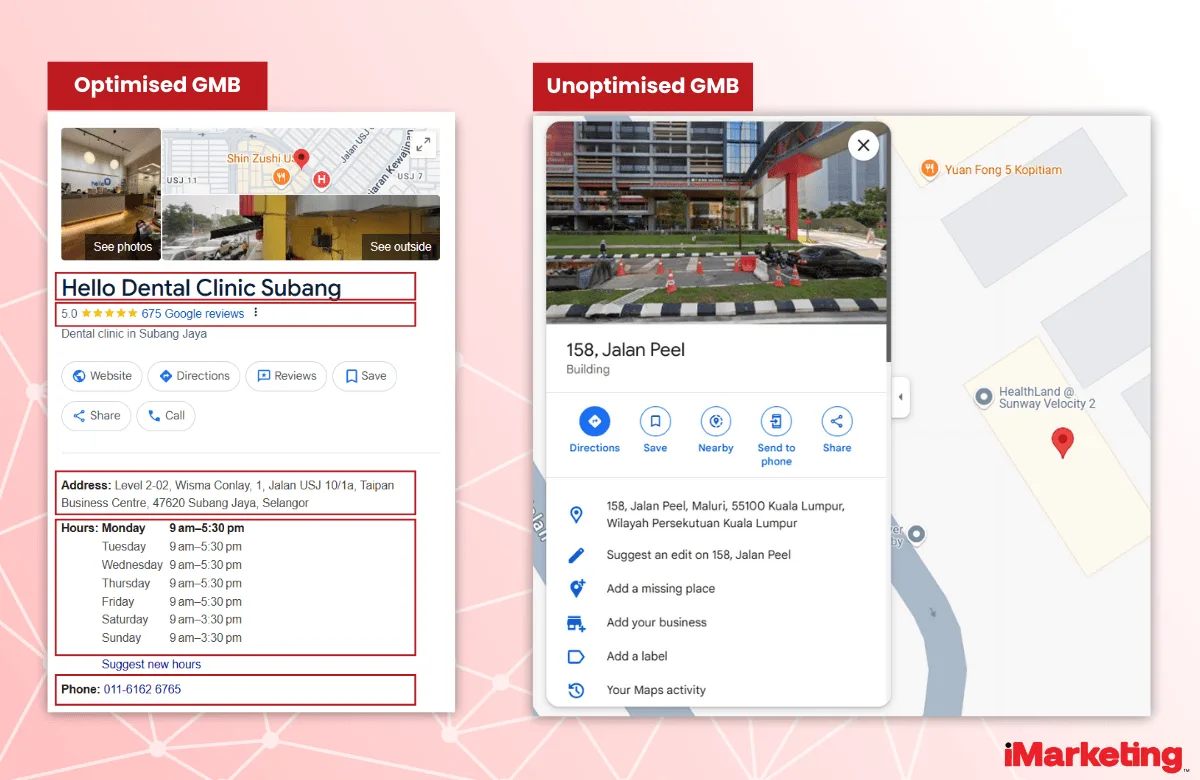Select Add your business

pos(656,622)
